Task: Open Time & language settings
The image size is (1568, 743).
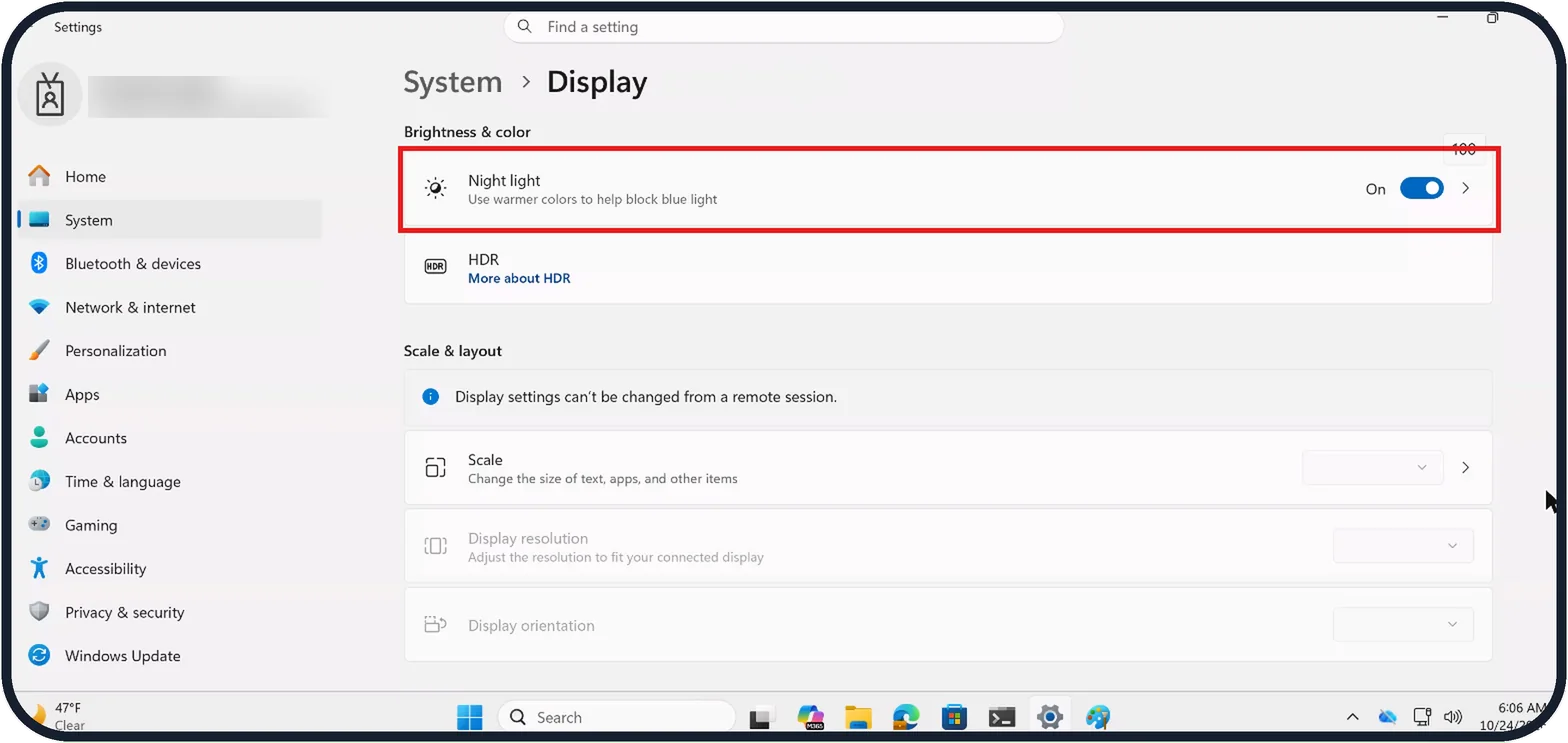Action: click(x=170, y=481)
